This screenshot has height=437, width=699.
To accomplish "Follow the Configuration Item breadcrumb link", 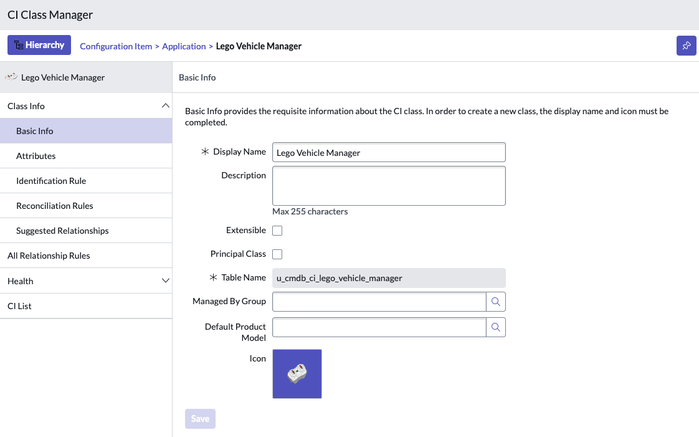I will pyautogui.click(x=116, y=46).
